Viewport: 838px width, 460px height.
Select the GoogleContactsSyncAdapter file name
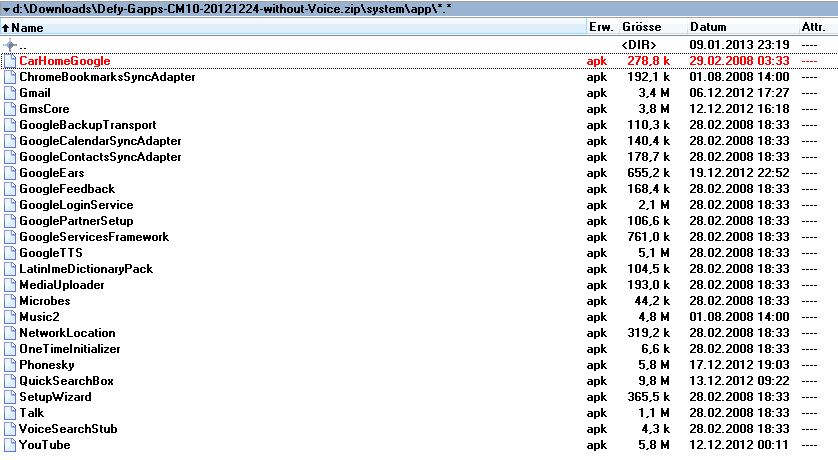tap(100, 157)
